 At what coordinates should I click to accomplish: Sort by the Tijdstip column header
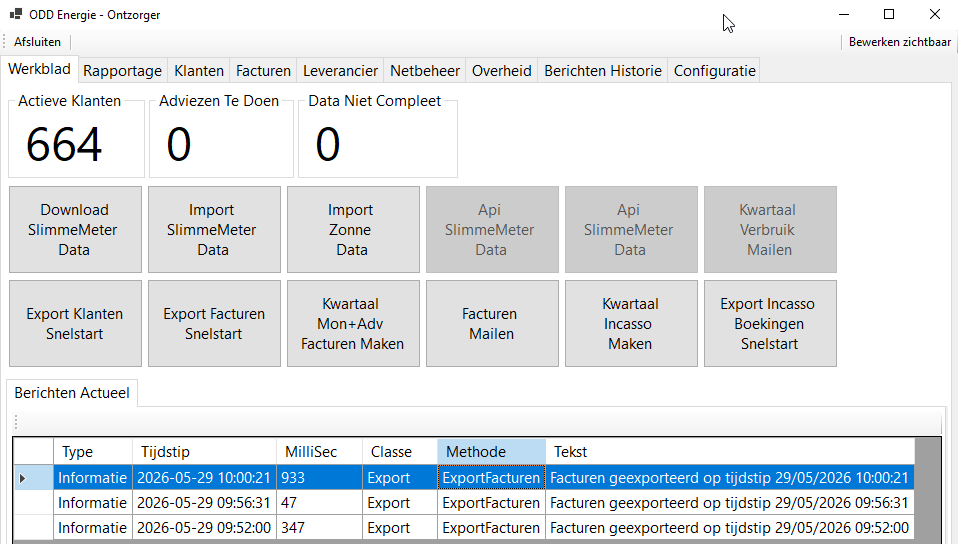tap(205, 452)
